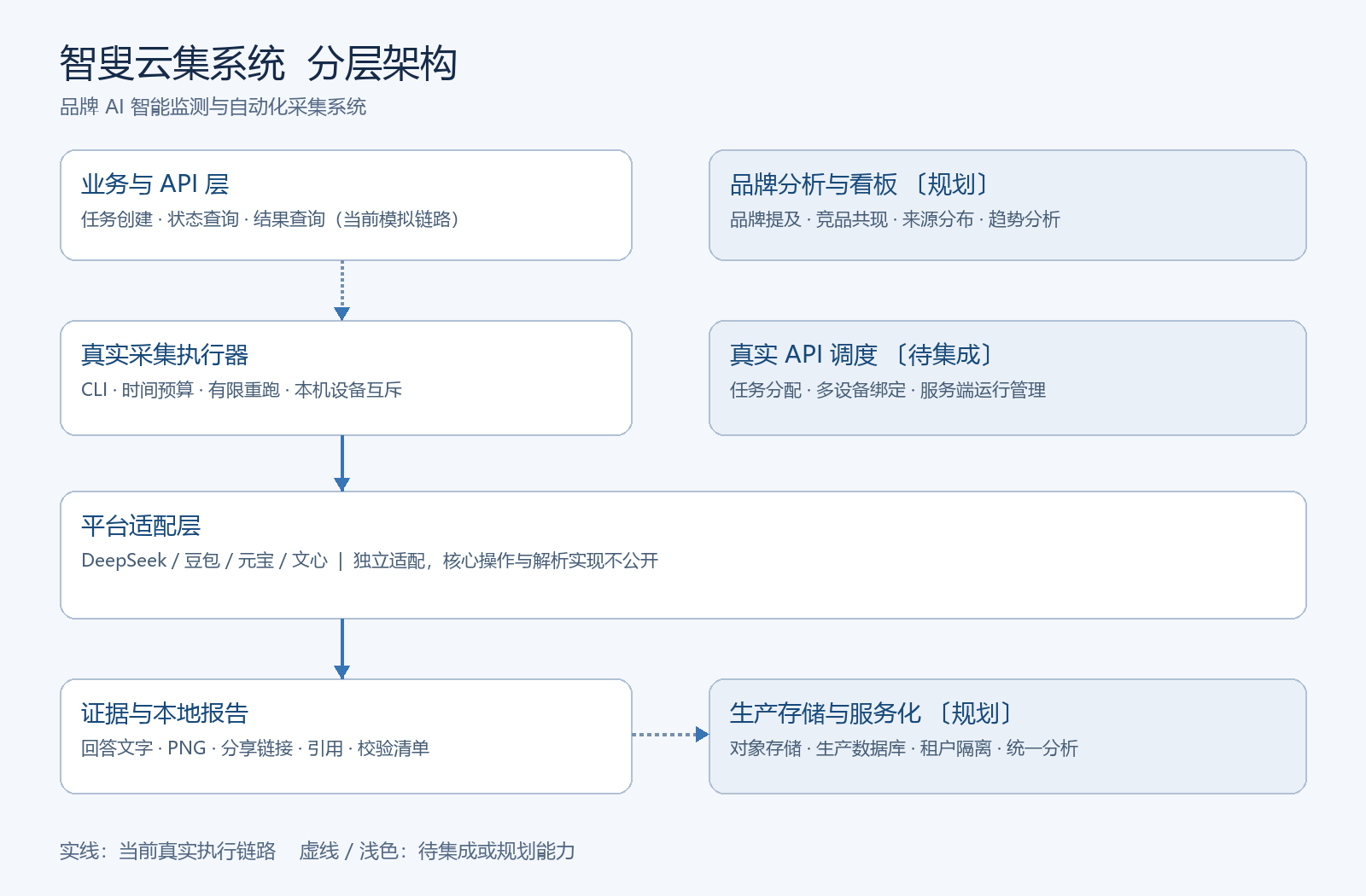The width and height of the screenshot is (1366, 896).
Task: Click the text CLI · 时间预算 · 有限重跑
Action: click(x=181, y=390)
